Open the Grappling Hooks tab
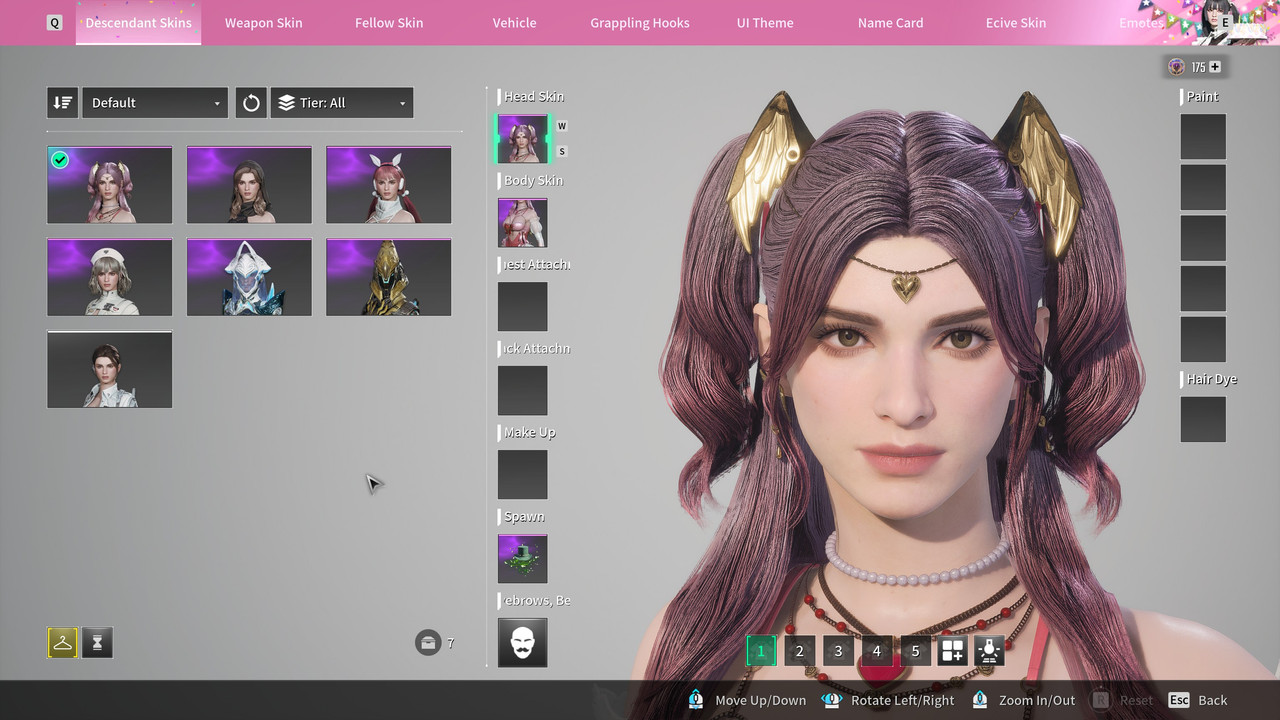This screenshot has height=720, width=1280. click(640, 23)
